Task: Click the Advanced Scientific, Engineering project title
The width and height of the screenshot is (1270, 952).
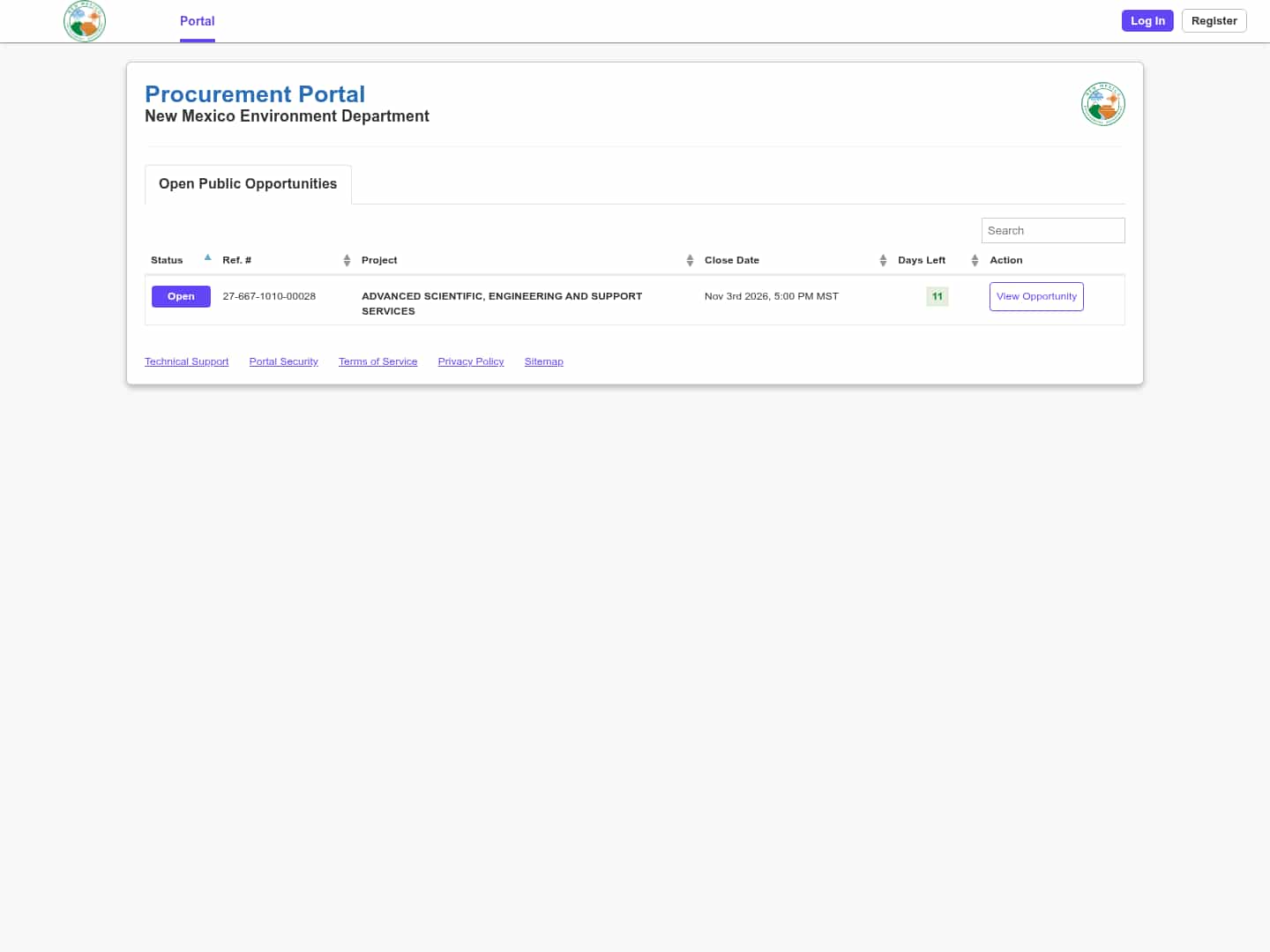Action: click(502, 303)
